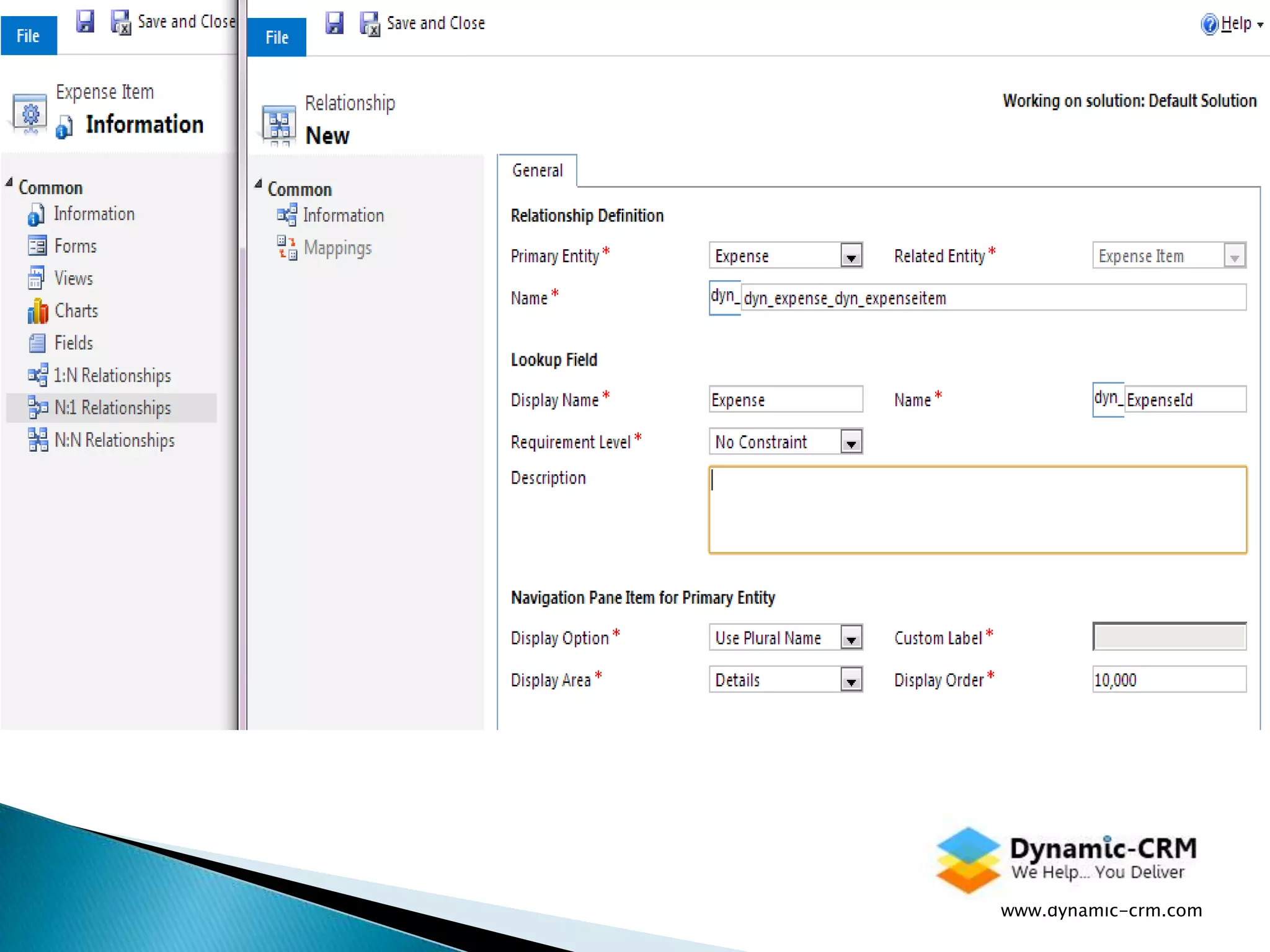Open the Related Entity dropdown
Image resolution: width=1270 pixels, height=952 pixels.
(1234, 255)
